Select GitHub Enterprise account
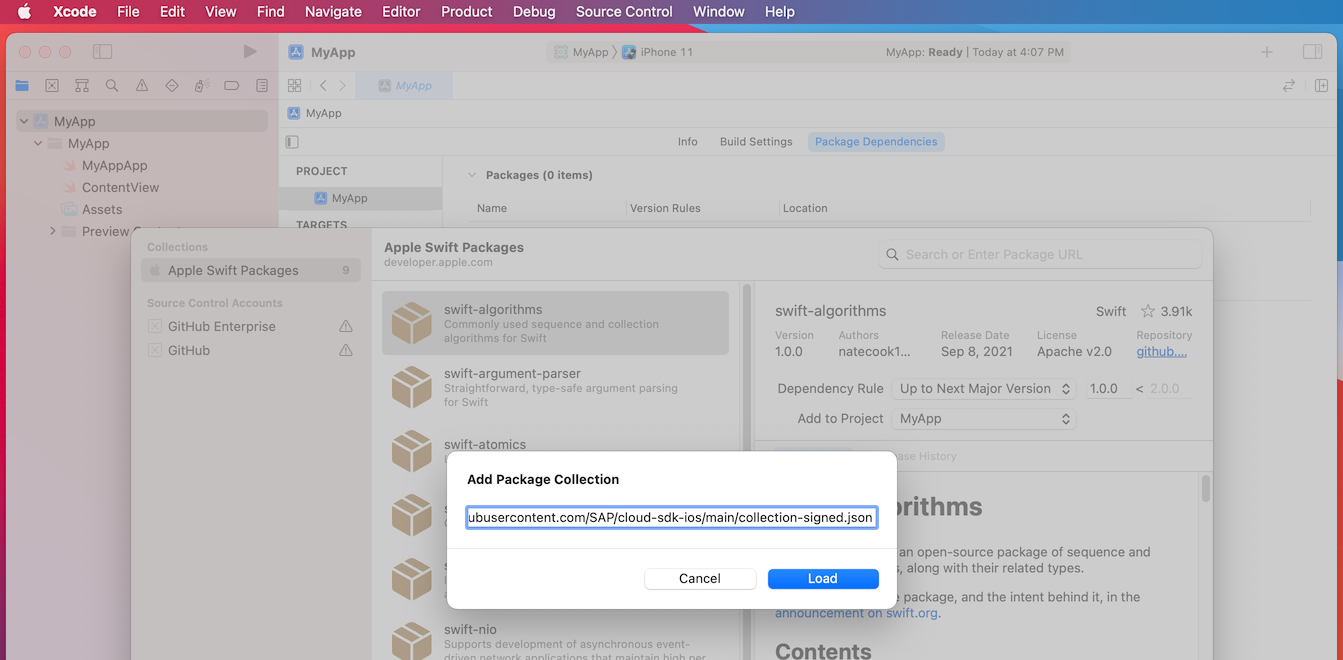The width and height of the screenshot is (1343, 660). [x=221, y=326]
